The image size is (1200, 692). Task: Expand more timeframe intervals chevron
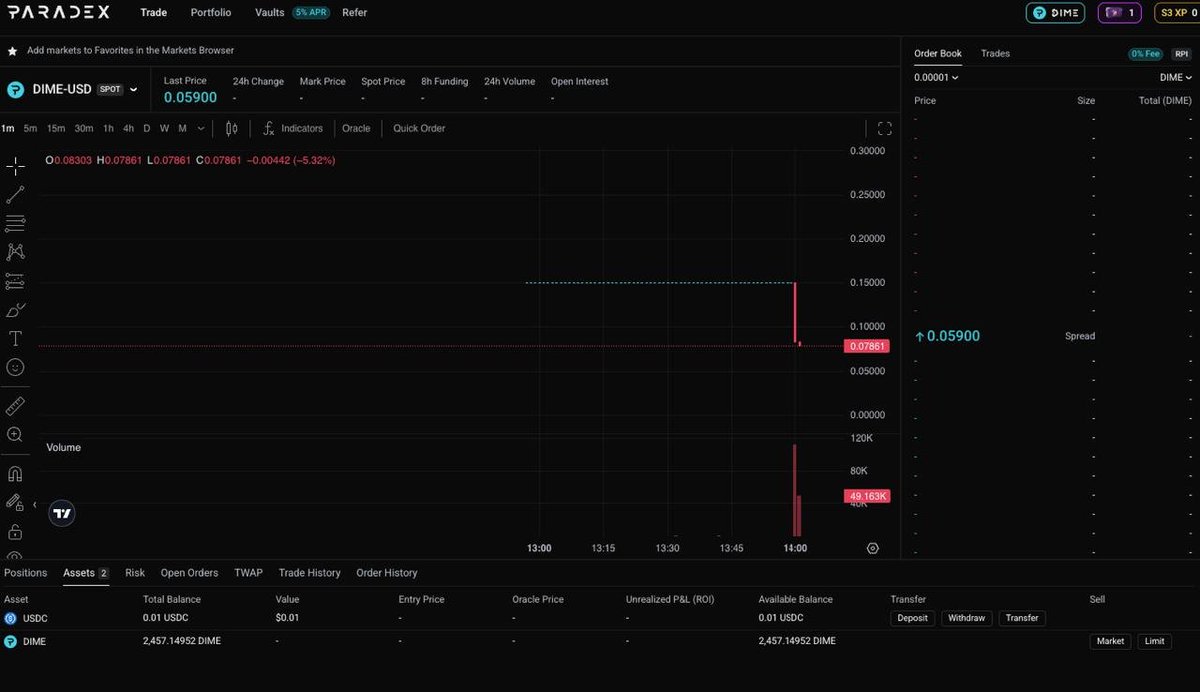[x=201, y=128]
